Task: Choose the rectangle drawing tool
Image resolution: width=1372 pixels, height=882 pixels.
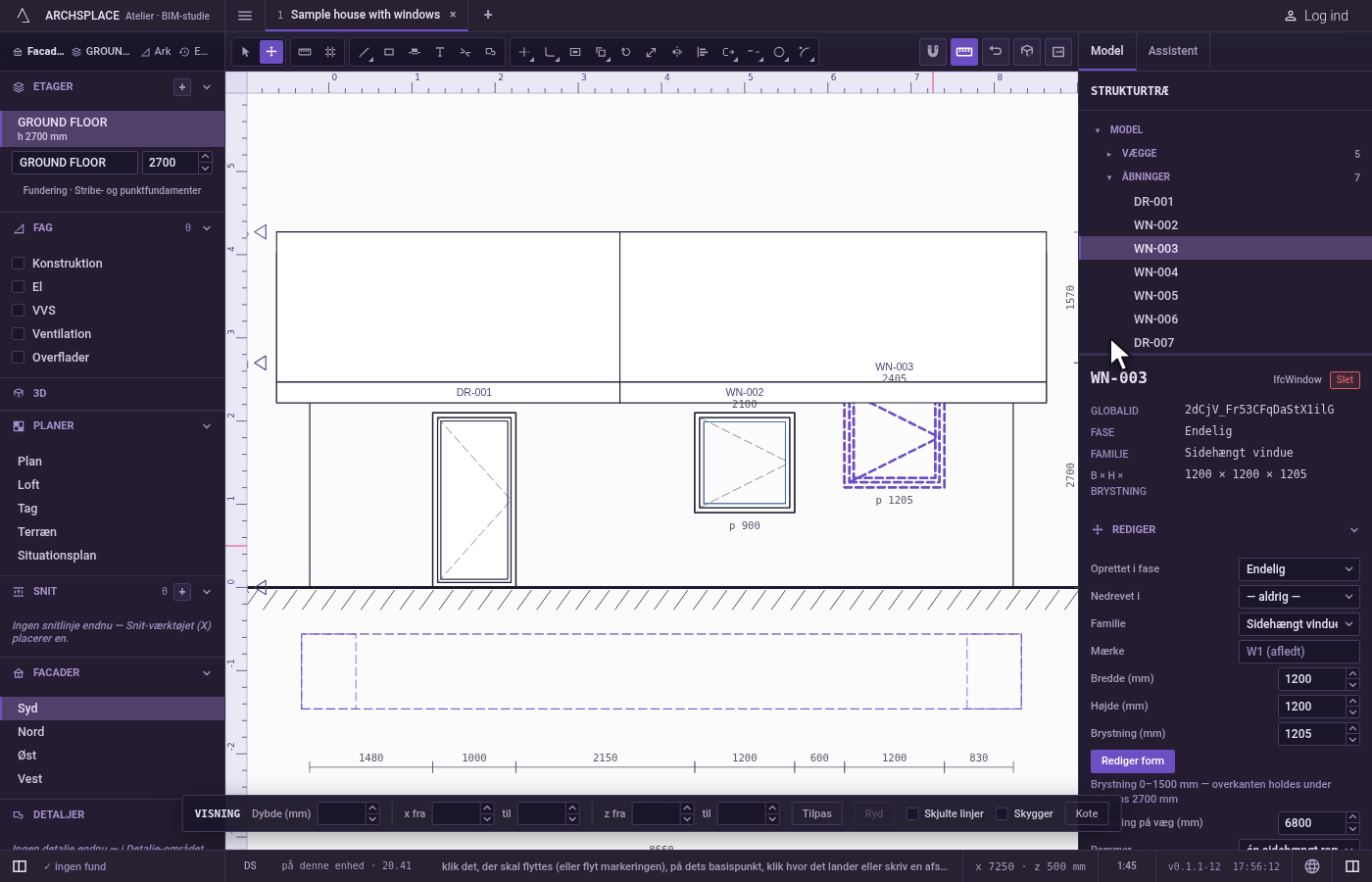Action: pos(389,52)
